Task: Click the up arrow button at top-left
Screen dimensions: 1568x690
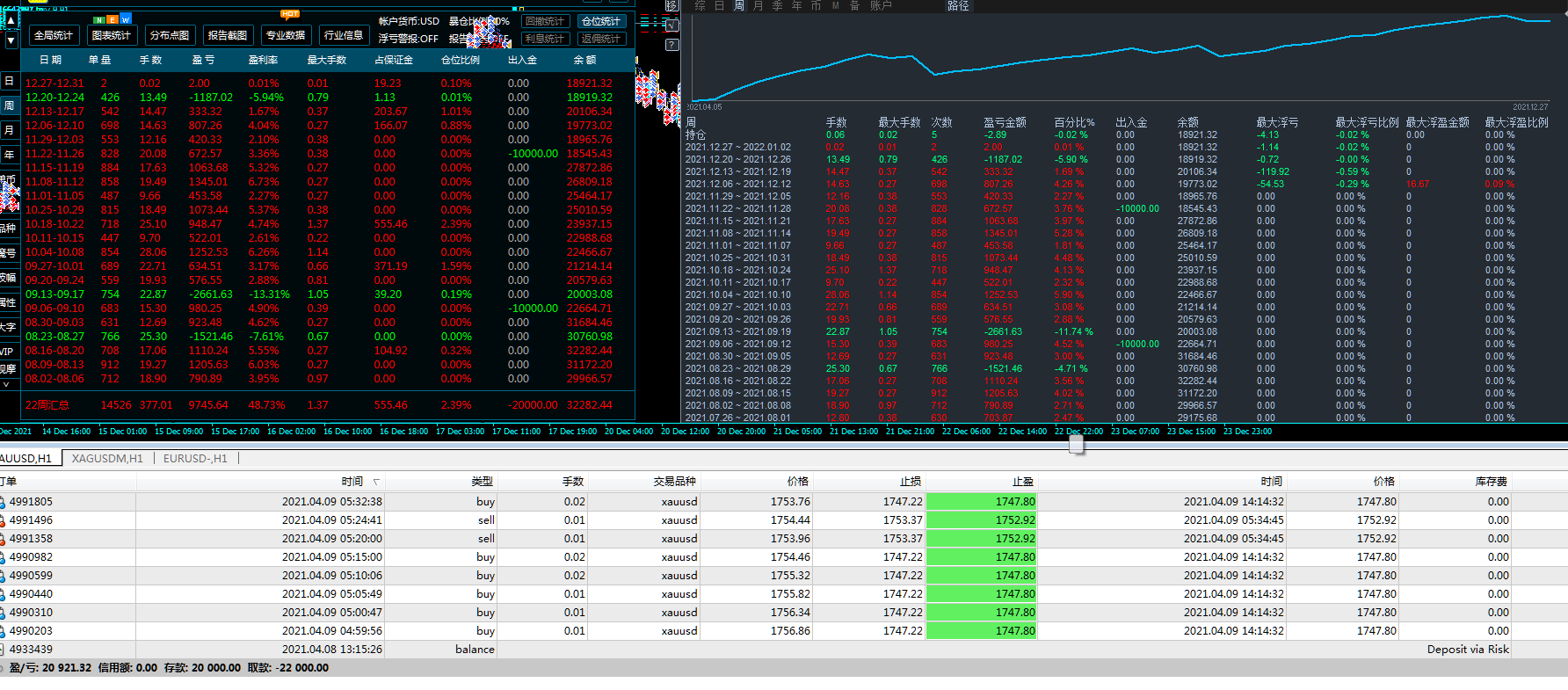Action: click(x=11, y=21)
